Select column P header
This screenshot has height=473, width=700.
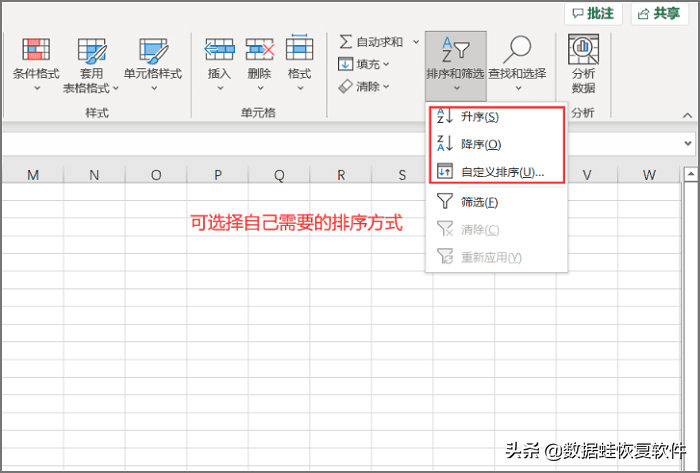tap(217, 174)
